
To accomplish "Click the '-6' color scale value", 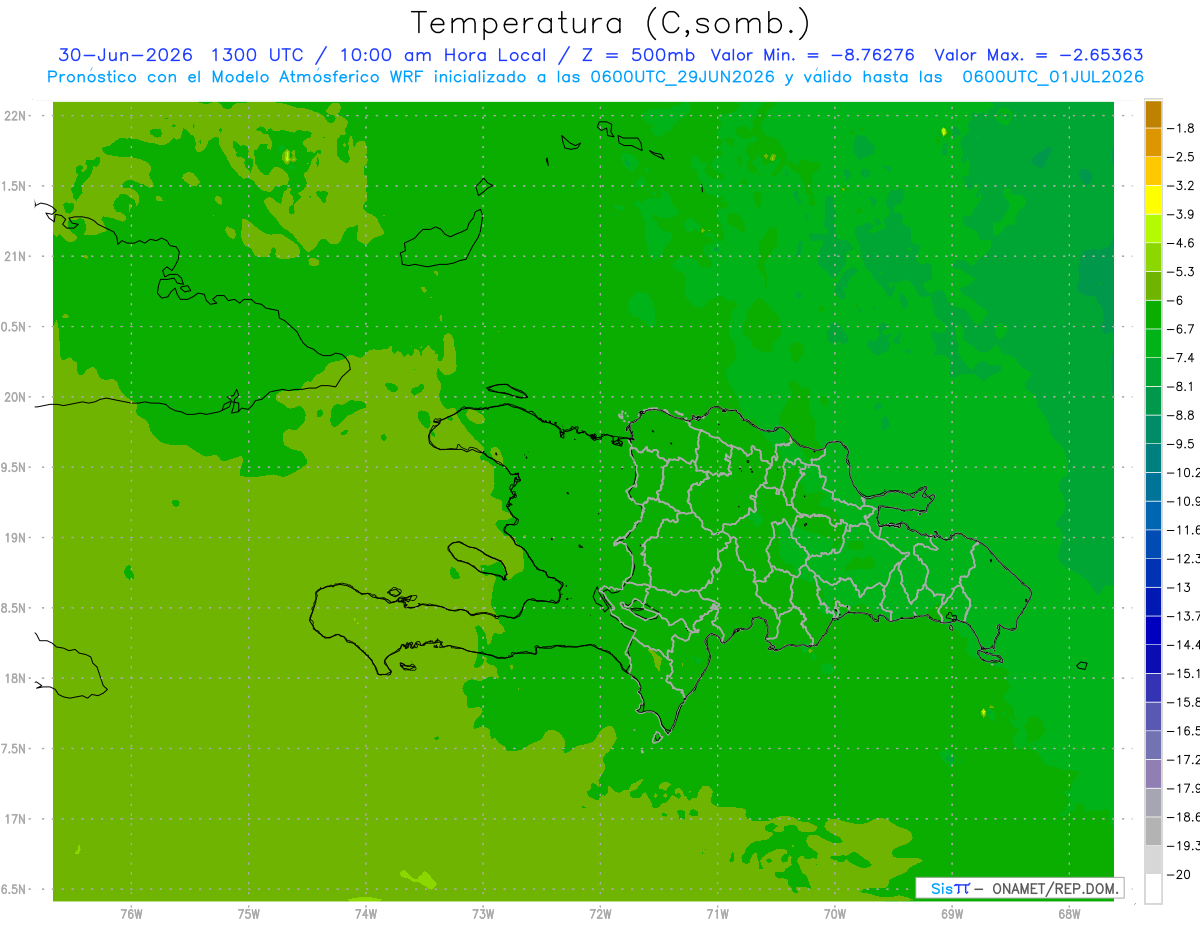I will click(1177, 300).
